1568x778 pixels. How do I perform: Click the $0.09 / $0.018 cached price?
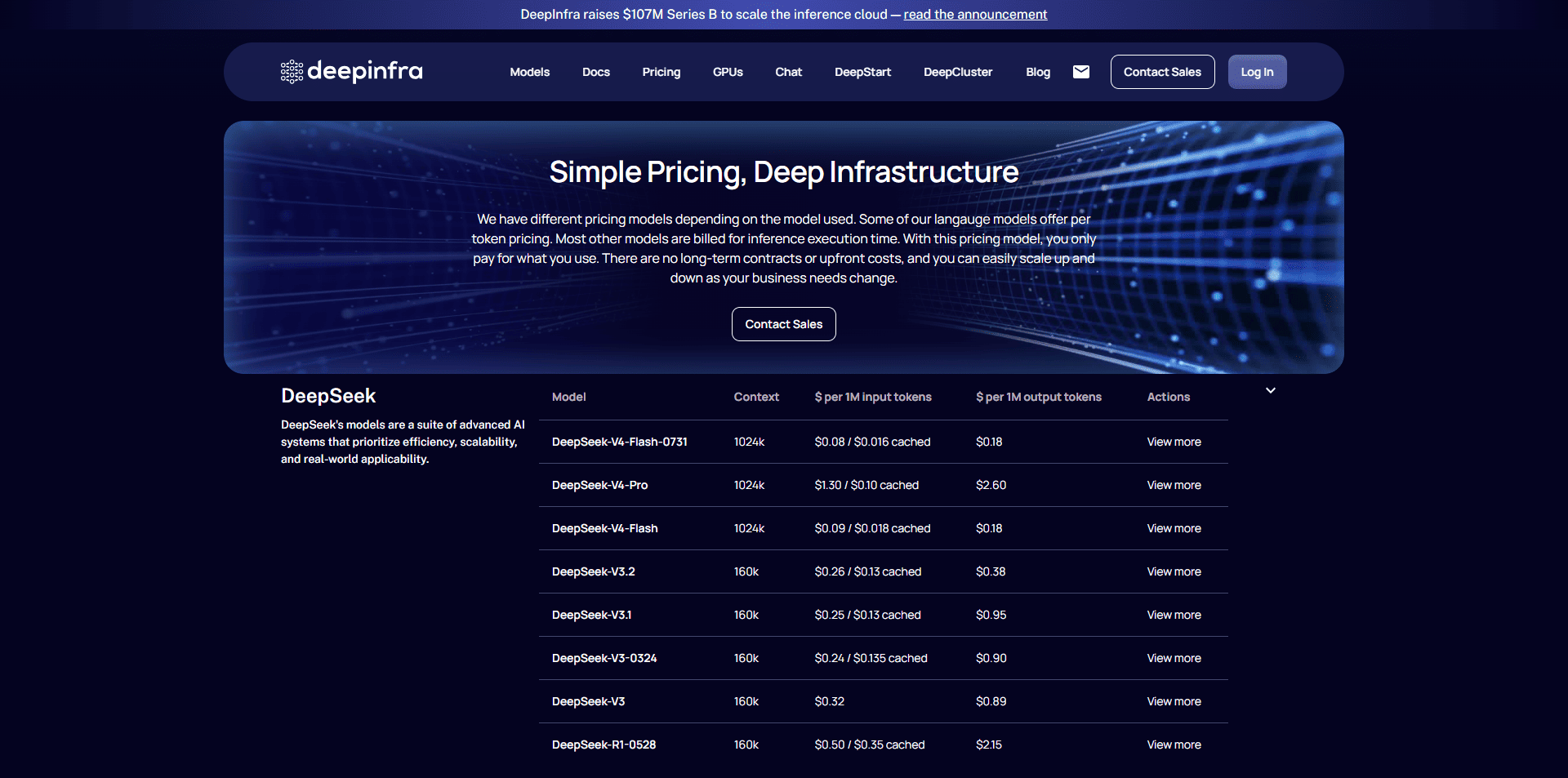tap(872, 528)
